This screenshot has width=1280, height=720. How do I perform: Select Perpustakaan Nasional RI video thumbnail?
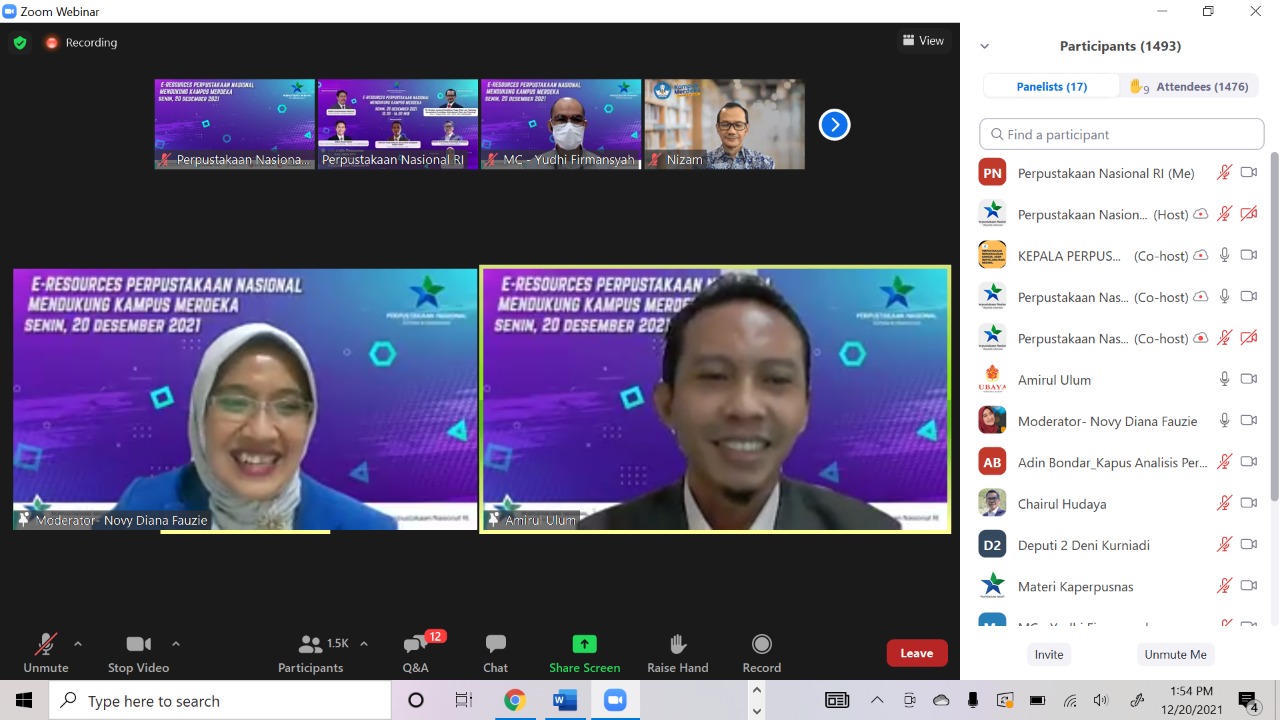[x=397, y=124]
